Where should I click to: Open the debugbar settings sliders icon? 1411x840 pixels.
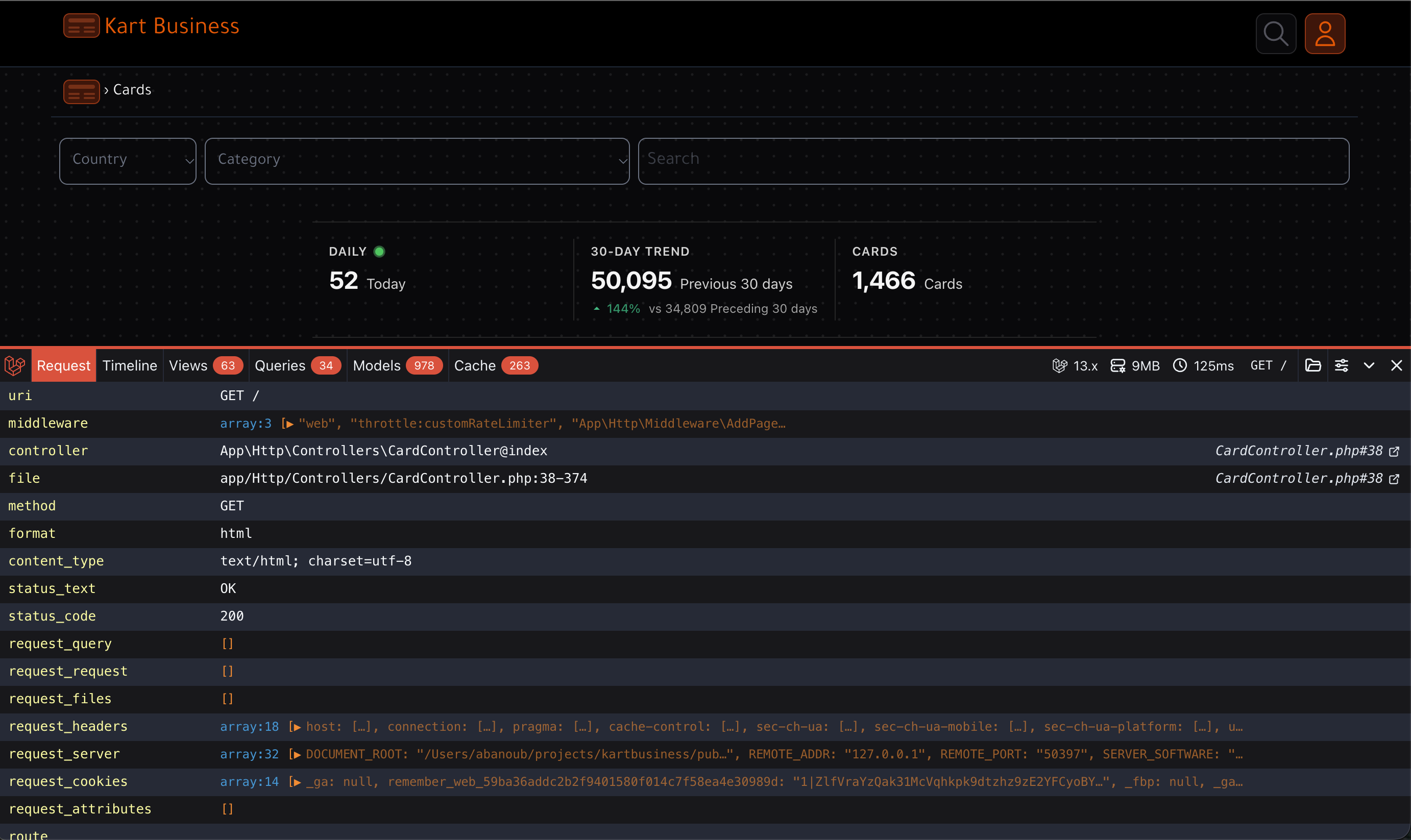coord(1342,366)
